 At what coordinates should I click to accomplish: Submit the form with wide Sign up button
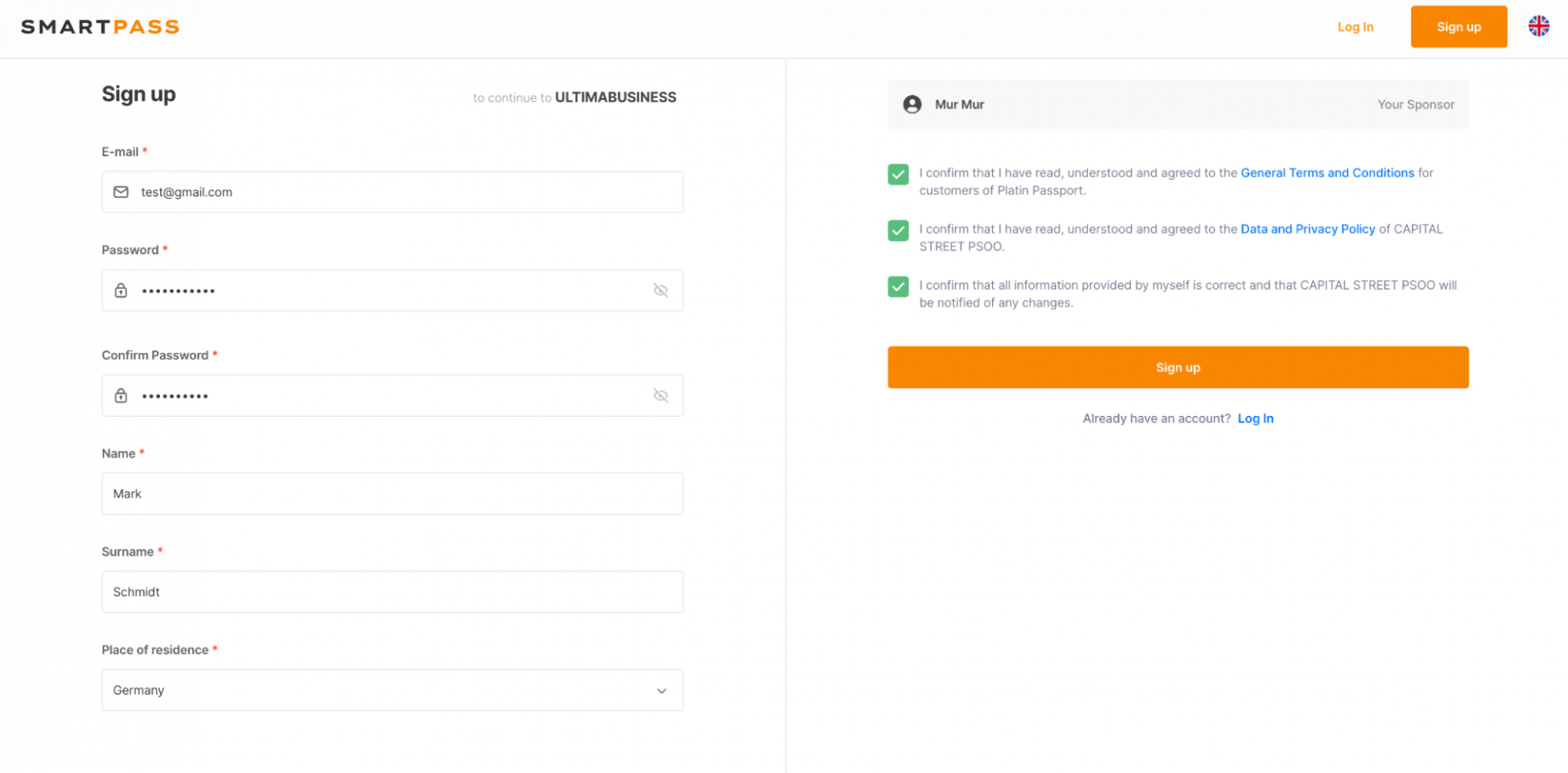click(x=1177, y=368)
